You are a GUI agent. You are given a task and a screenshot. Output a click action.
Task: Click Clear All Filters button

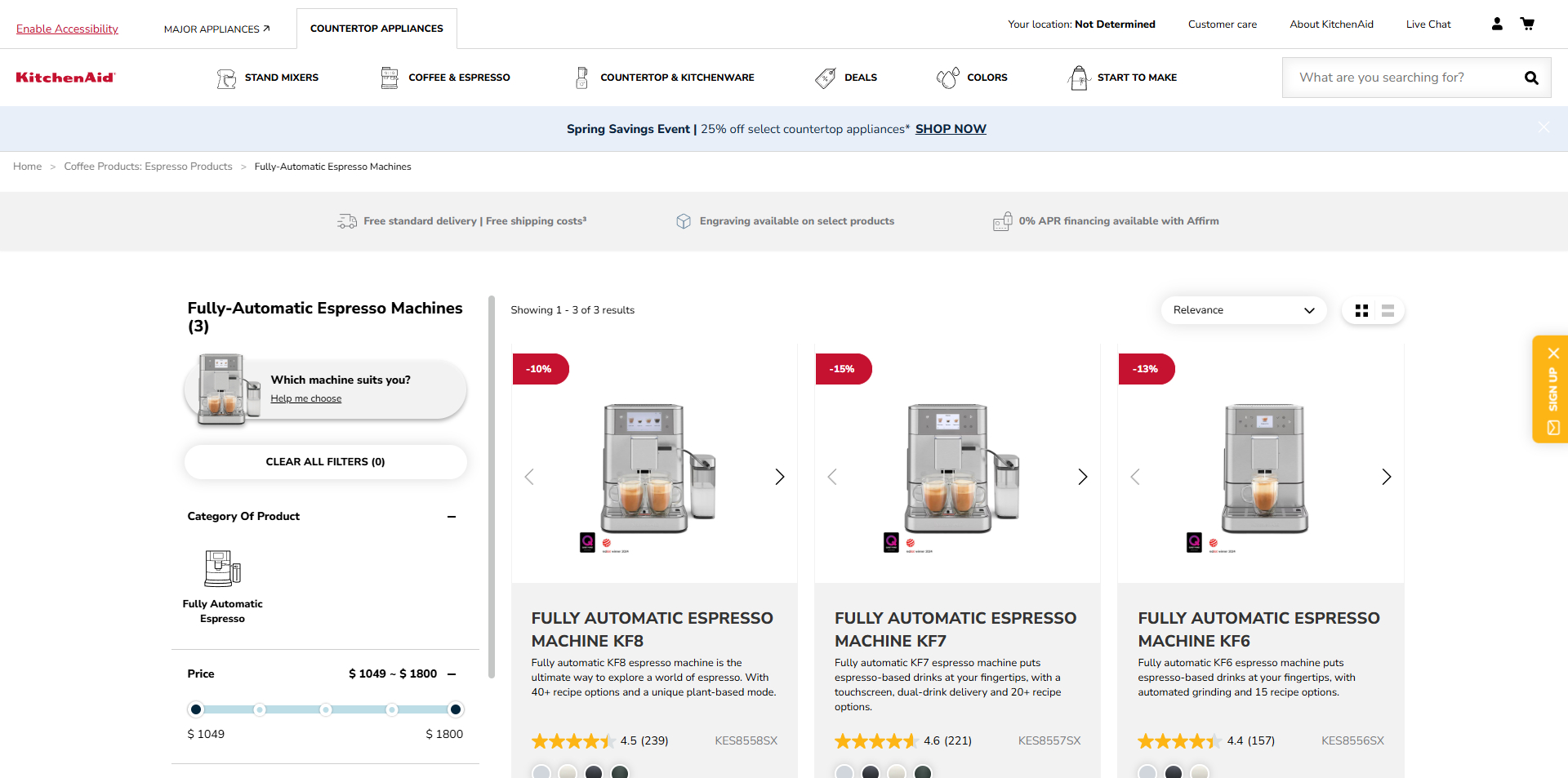326,462
